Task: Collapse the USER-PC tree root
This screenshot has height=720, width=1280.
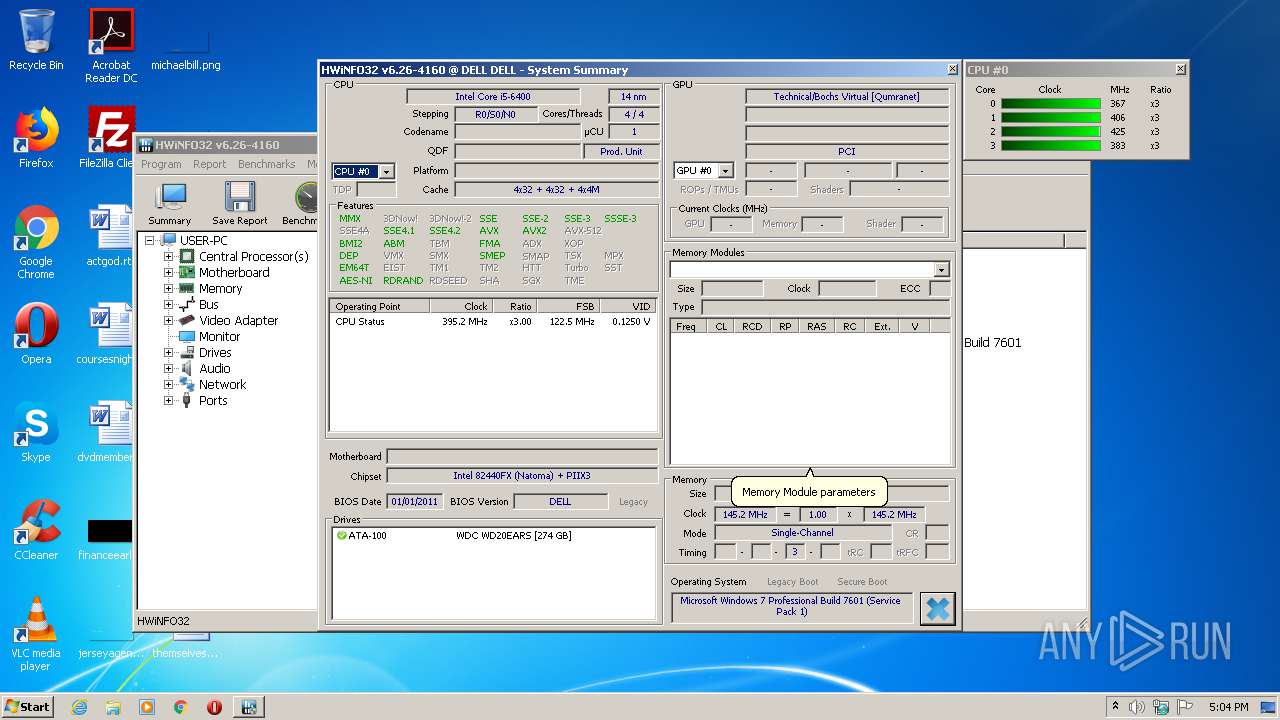Action: [152, 241]
